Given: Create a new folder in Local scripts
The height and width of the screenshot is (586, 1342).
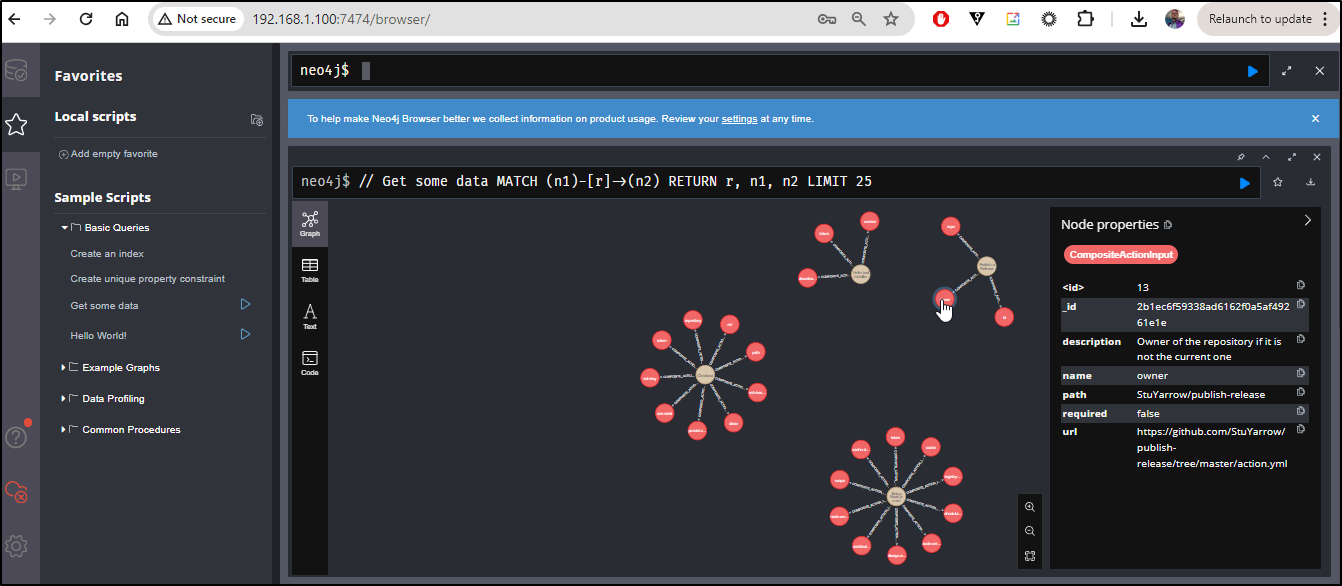Looking at the screenshot, I should click(x=257, y=119).
